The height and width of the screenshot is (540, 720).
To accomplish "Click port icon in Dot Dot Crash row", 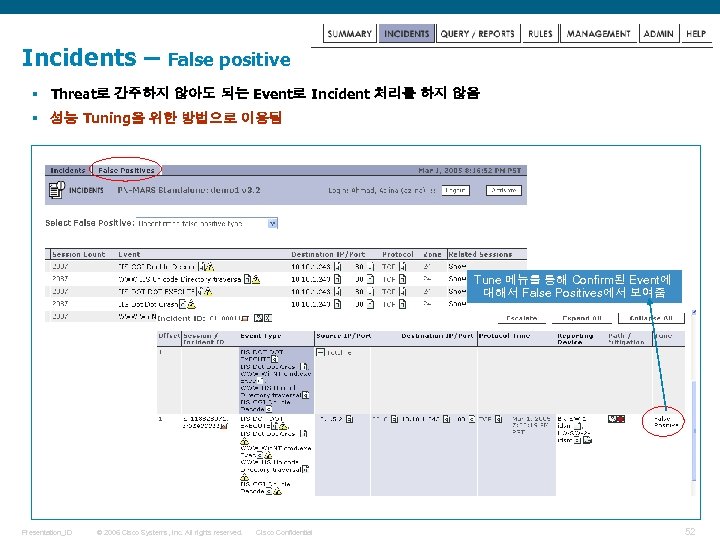I will [x=370, y=304].
